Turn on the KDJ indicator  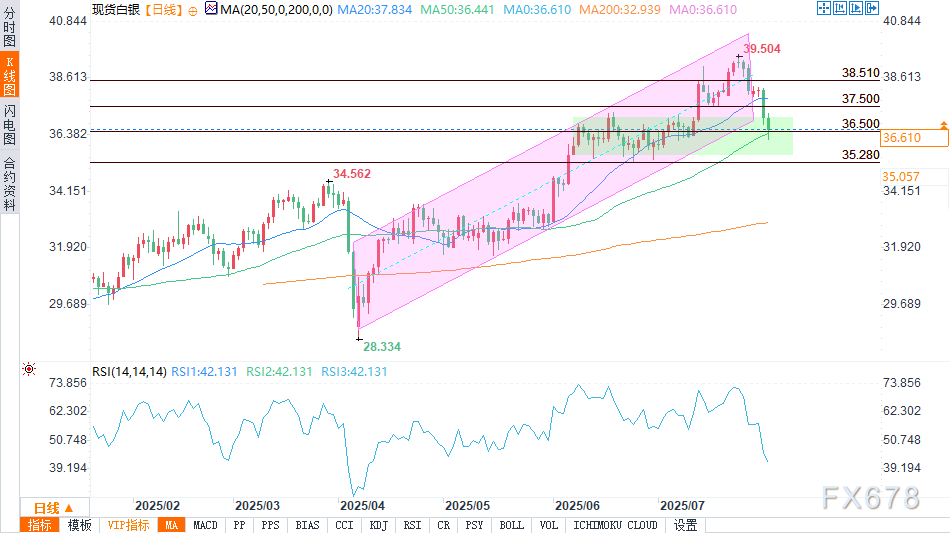379,525
